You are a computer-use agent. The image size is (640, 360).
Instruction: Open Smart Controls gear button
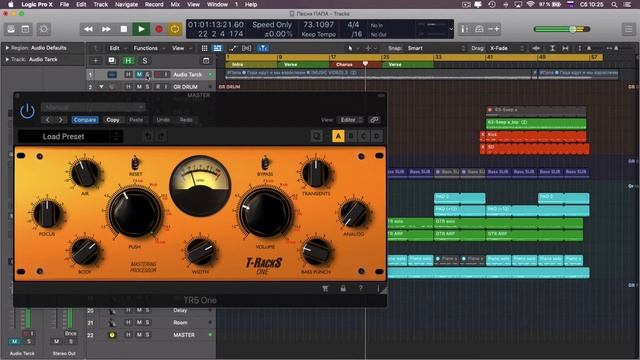(x=44, y=29)
